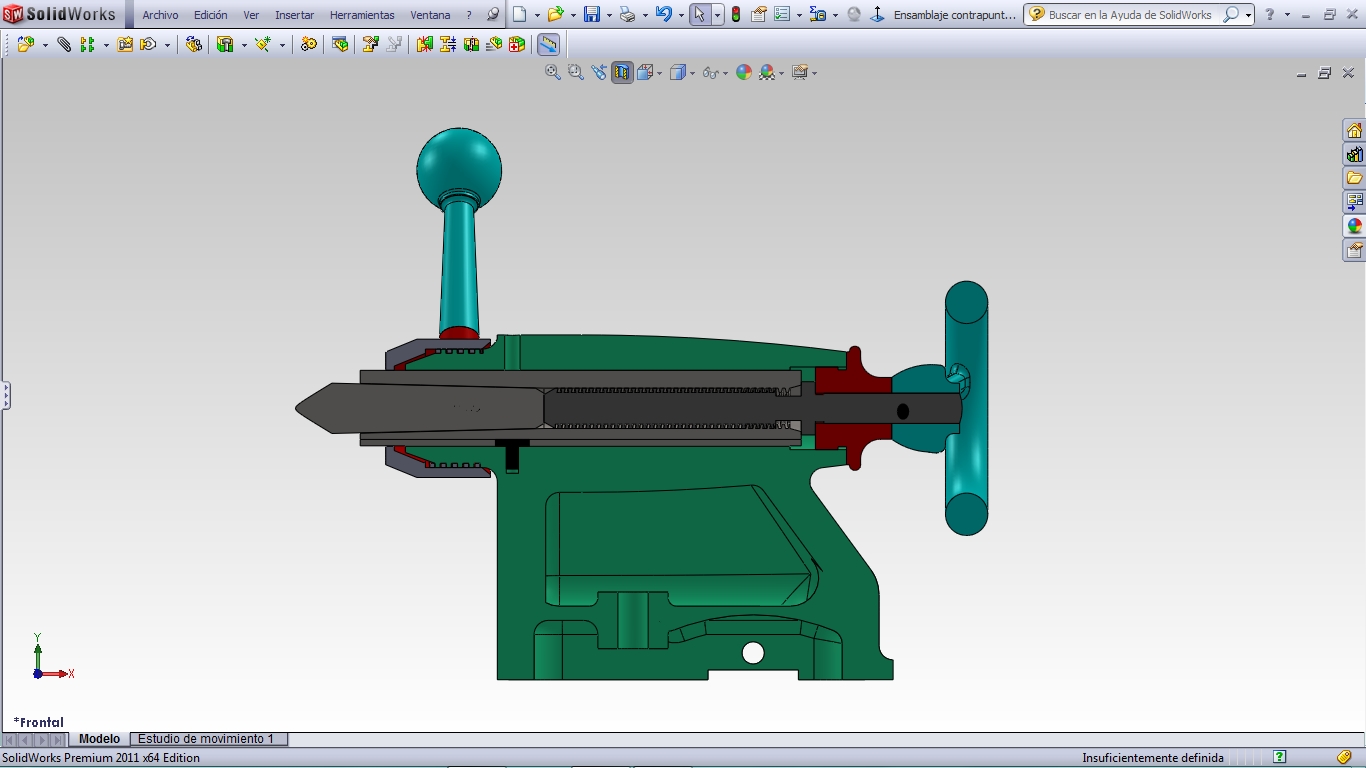Screen dimensions: 1366x768
Task: Click the Exploded View icon
Action: coord(371,45)
